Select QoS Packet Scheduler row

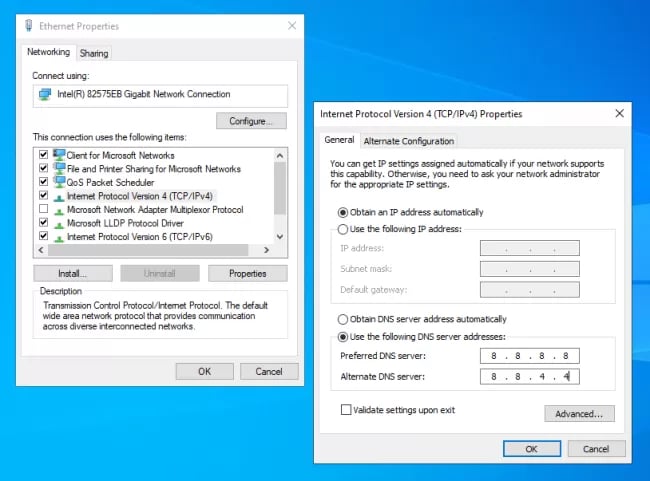point(110,182)
